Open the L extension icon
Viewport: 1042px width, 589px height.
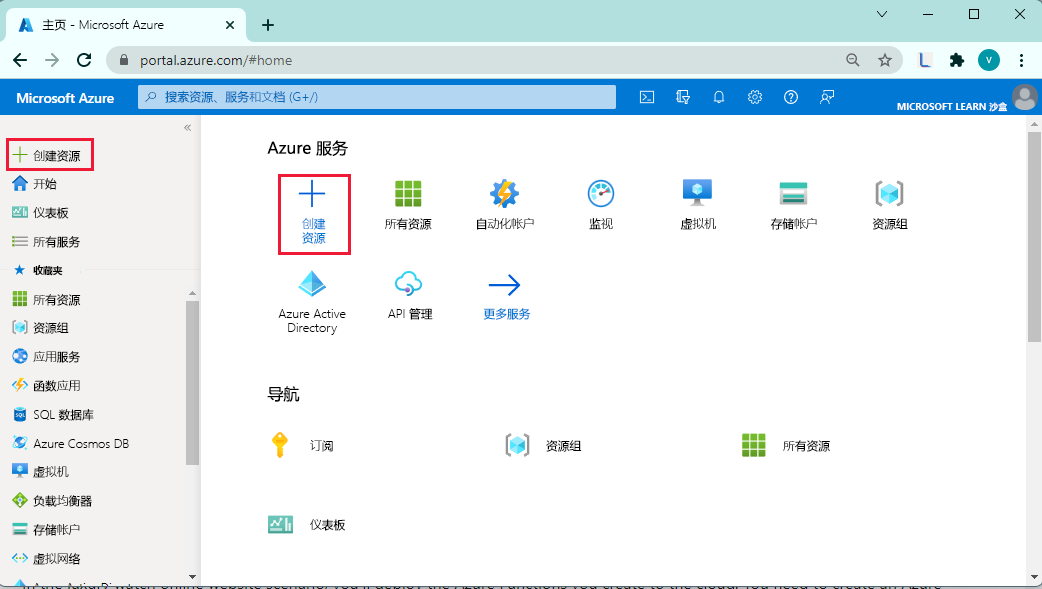point(924,60)
